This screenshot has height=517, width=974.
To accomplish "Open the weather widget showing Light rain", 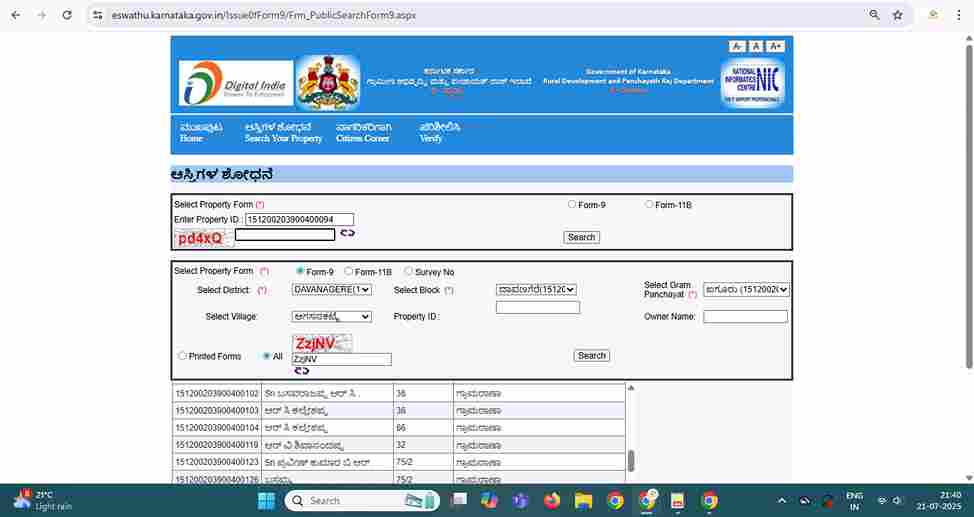I will point(42,501).
